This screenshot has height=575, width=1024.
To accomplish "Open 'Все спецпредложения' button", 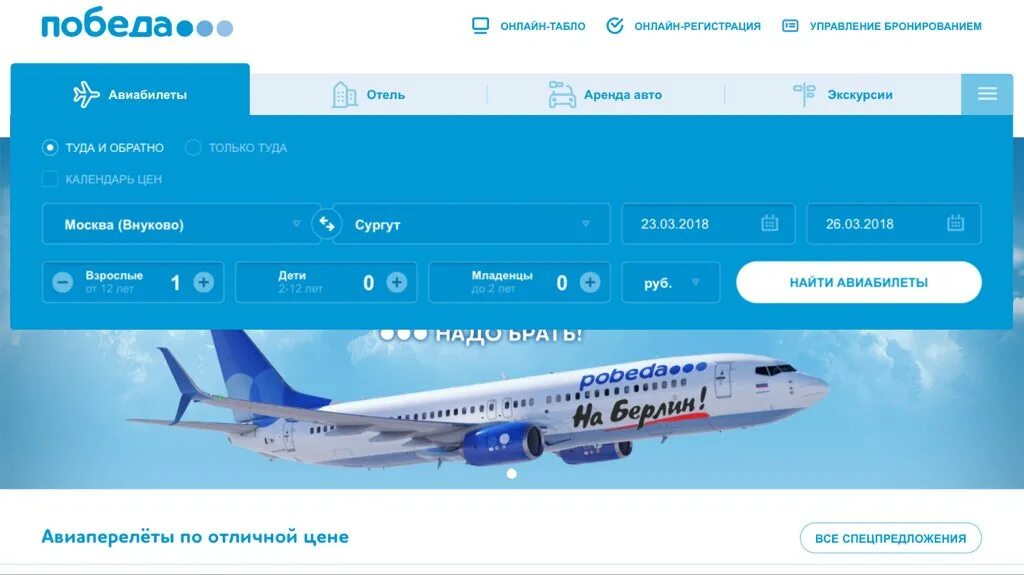I will [891, 538].
